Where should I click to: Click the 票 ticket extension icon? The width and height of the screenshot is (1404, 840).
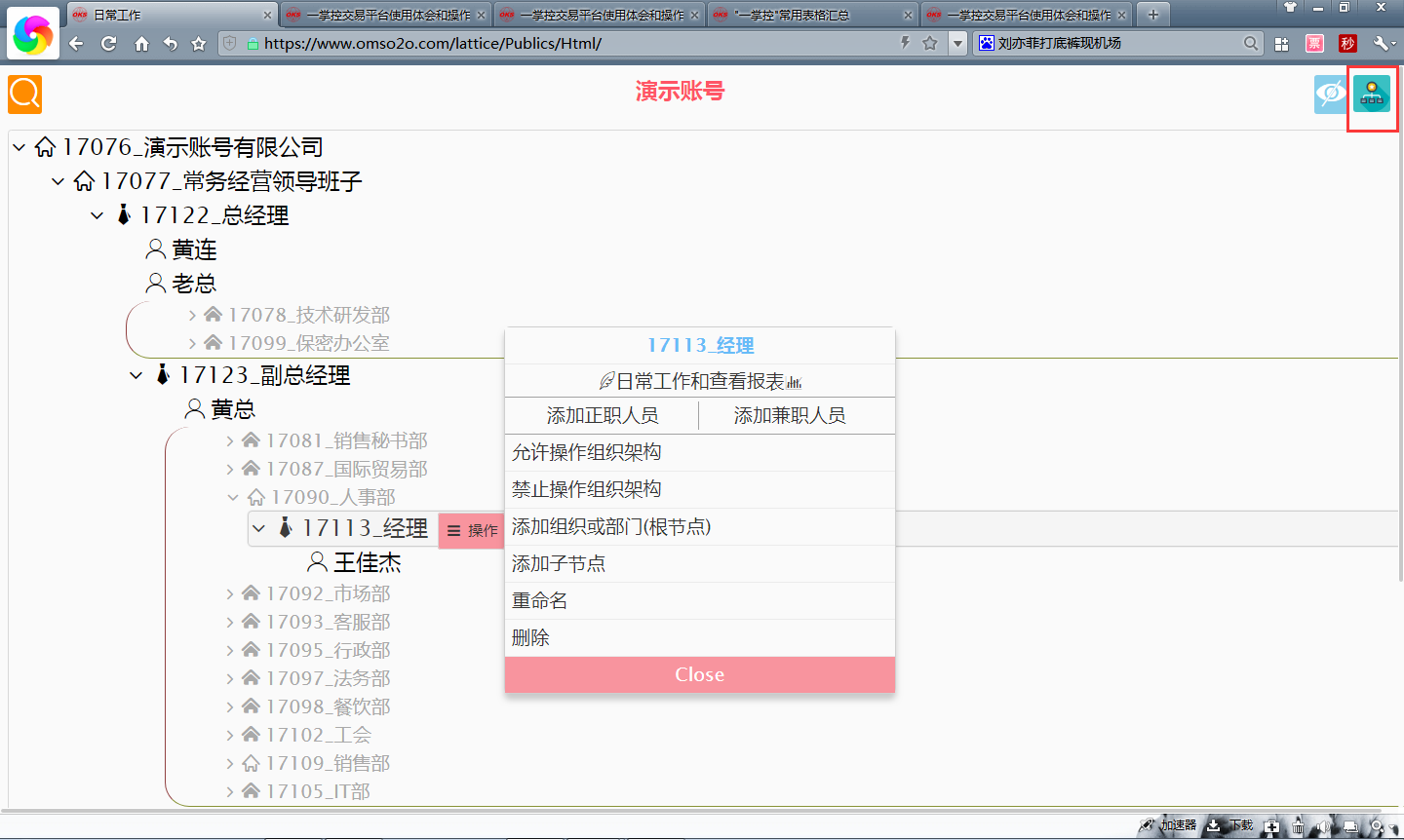[1314, 43]
